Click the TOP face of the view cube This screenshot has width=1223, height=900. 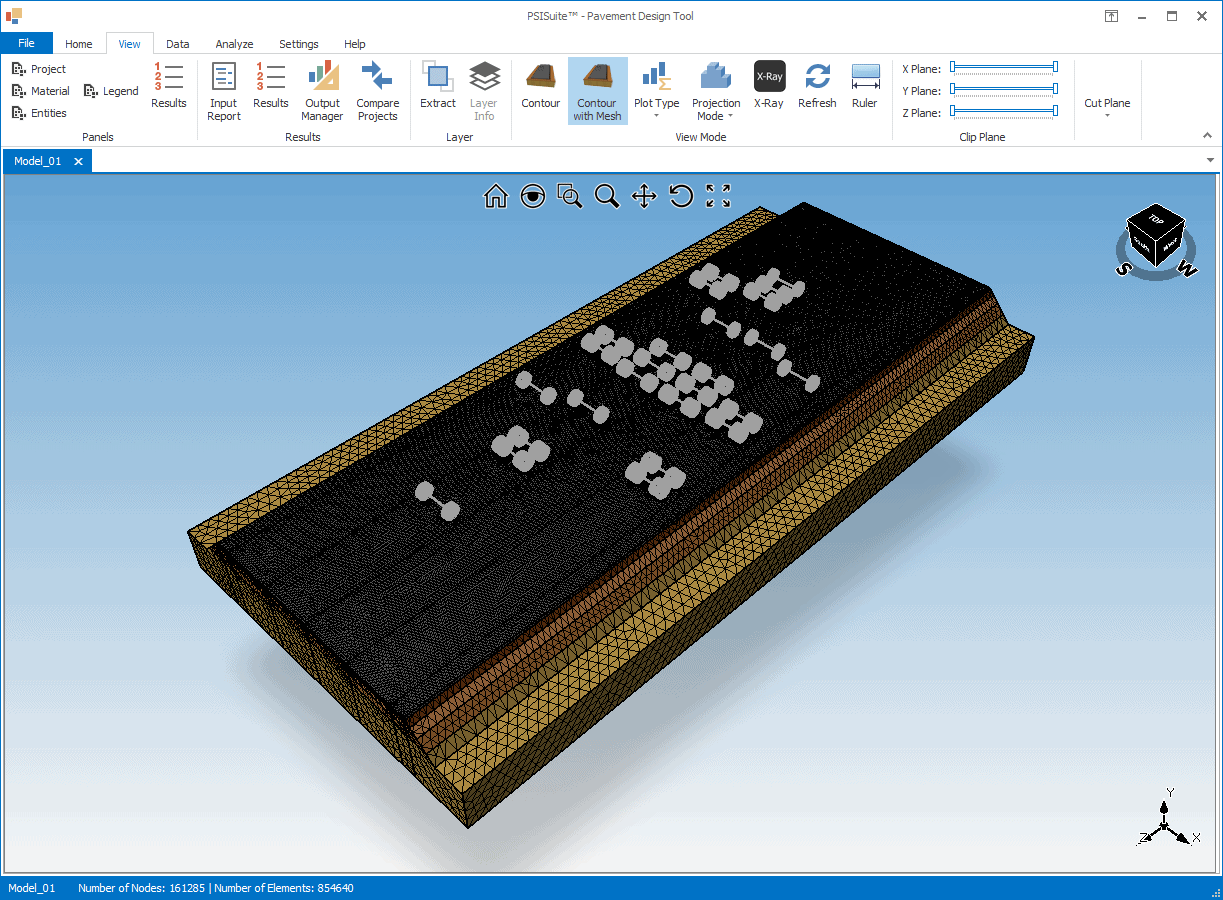[1156, 219]
